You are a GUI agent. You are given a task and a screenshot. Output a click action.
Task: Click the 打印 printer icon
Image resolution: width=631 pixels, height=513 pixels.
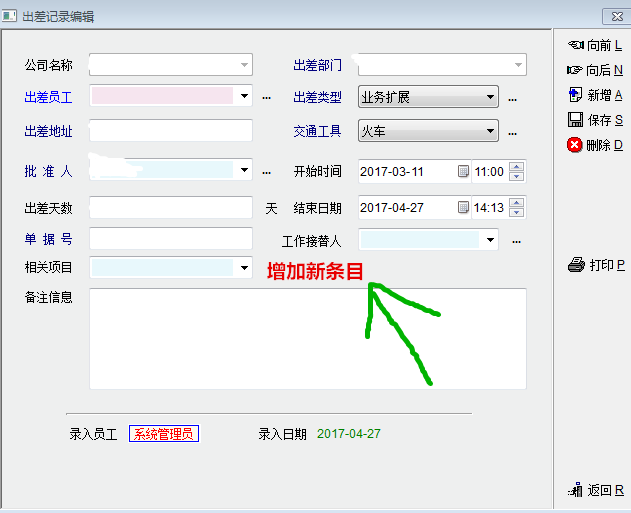576,265
